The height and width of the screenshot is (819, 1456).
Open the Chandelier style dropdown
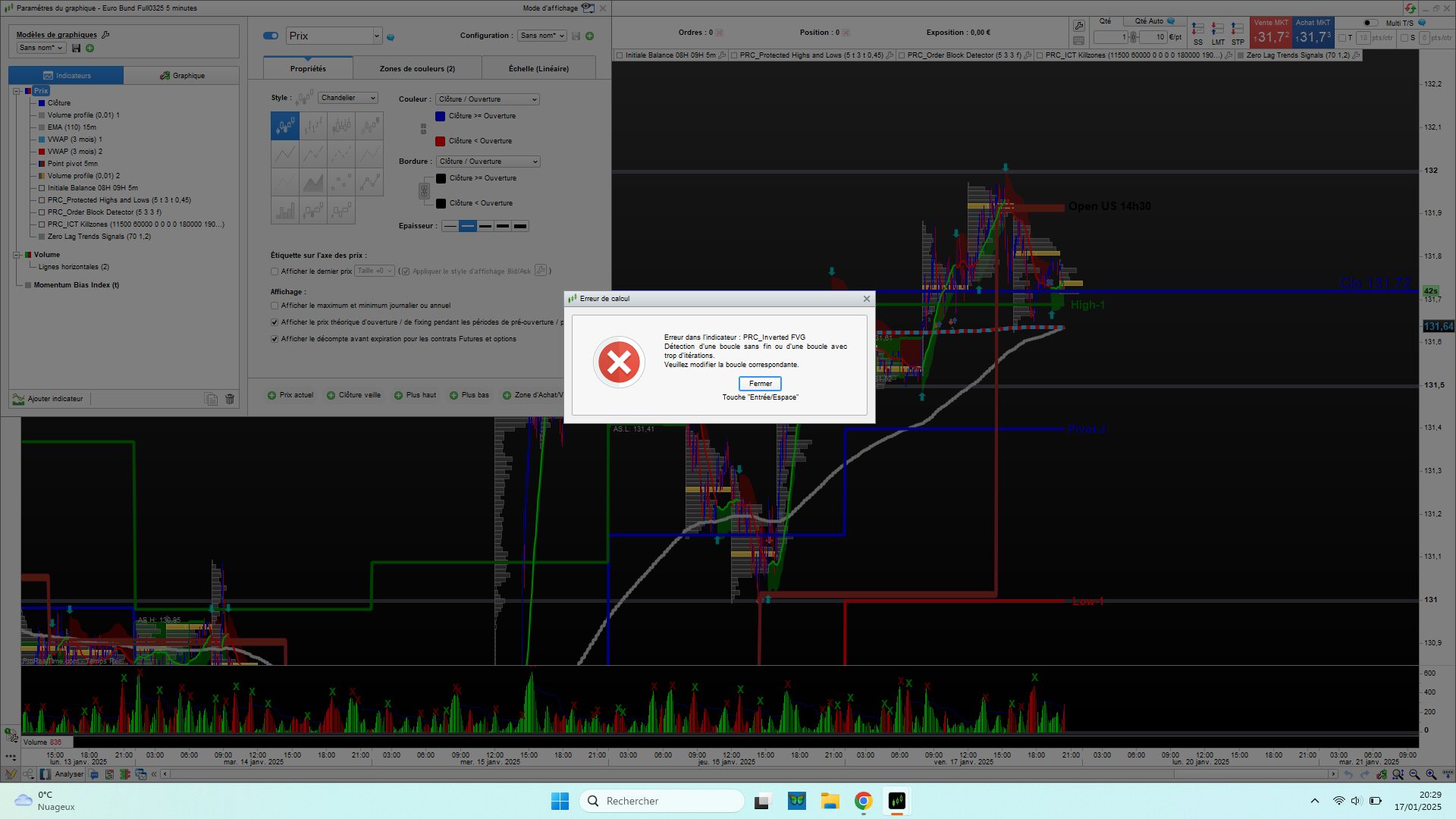[347, 98]
